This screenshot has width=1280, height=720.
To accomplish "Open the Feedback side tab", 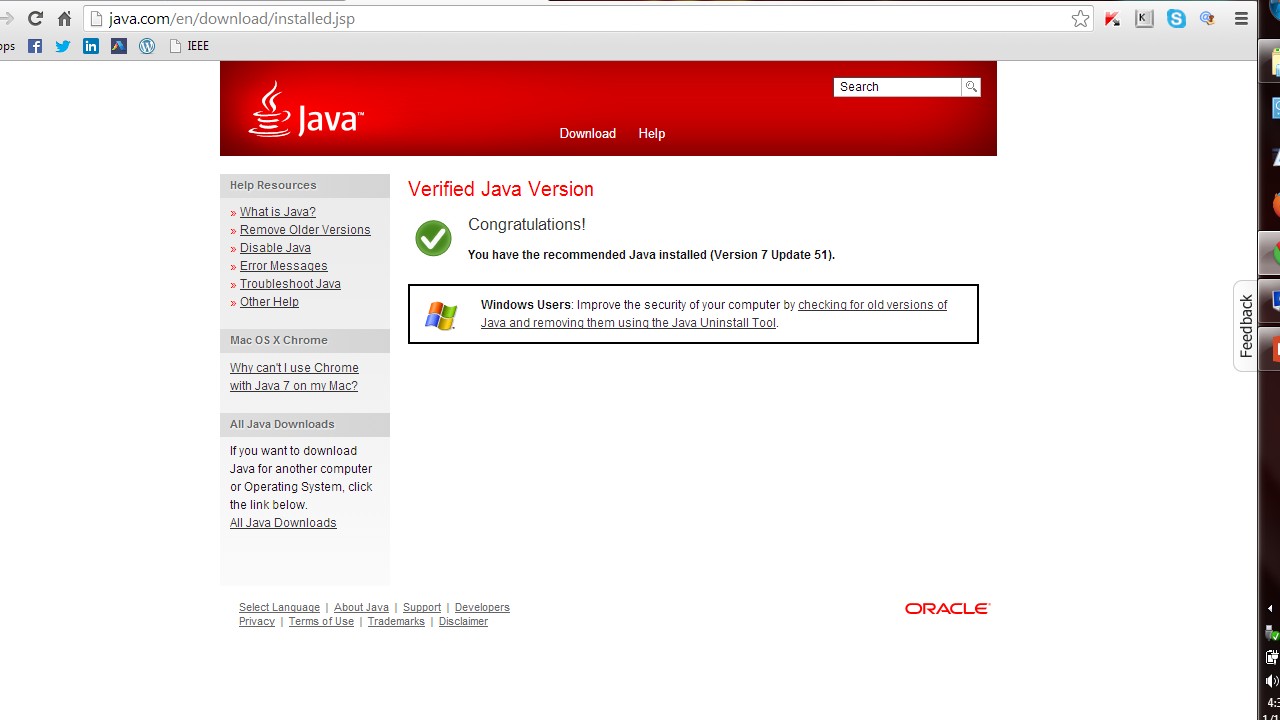I will point(1245,326).
